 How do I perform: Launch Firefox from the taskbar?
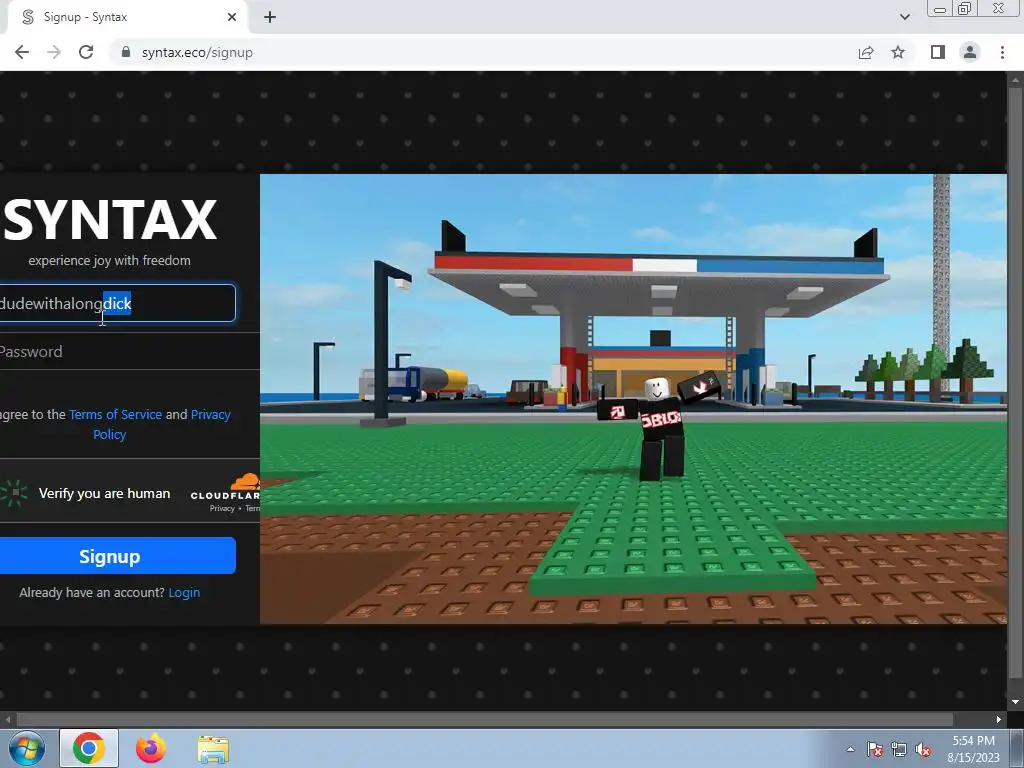tap(151, 748)
